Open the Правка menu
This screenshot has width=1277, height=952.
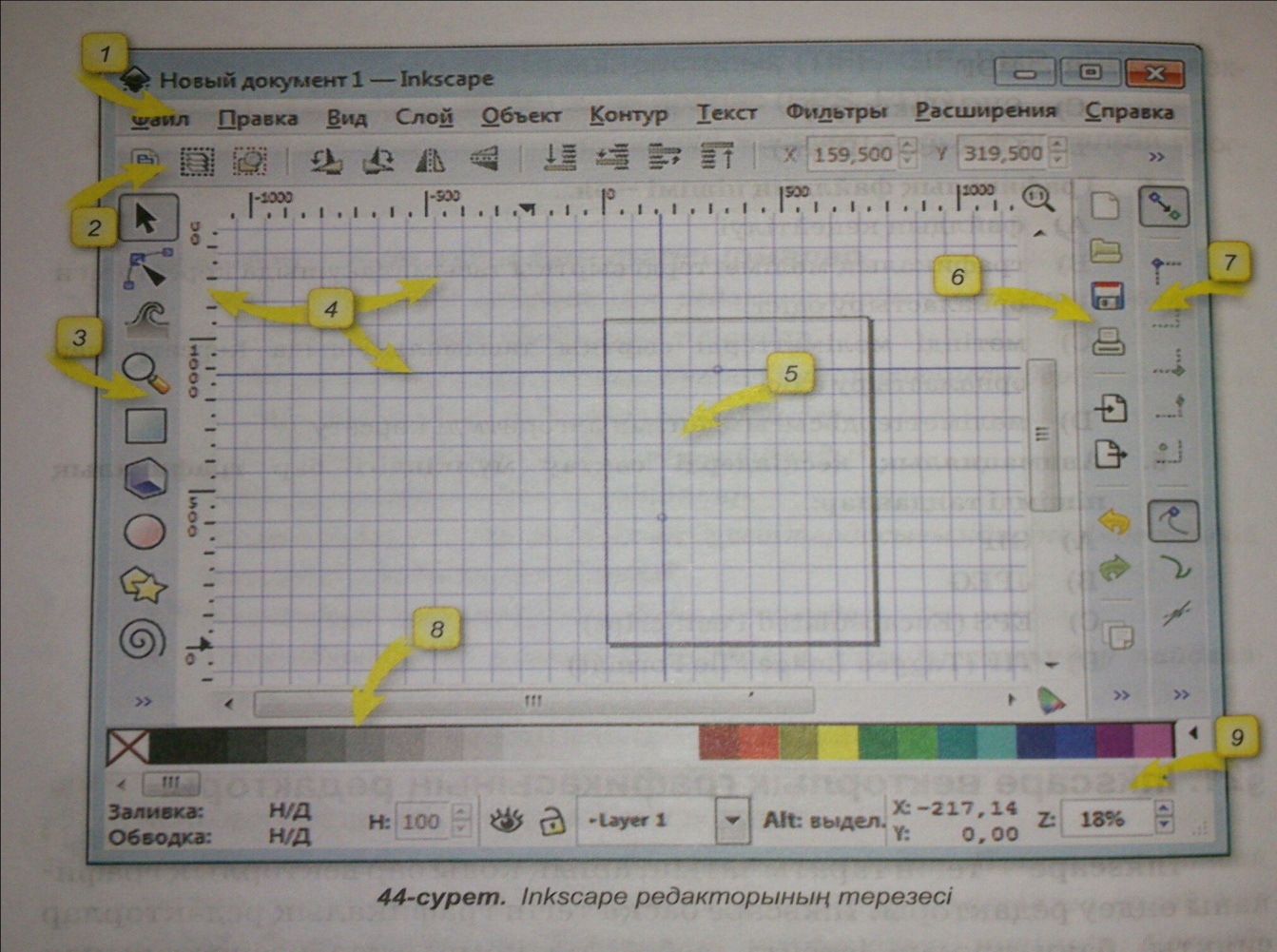[258, 119]
